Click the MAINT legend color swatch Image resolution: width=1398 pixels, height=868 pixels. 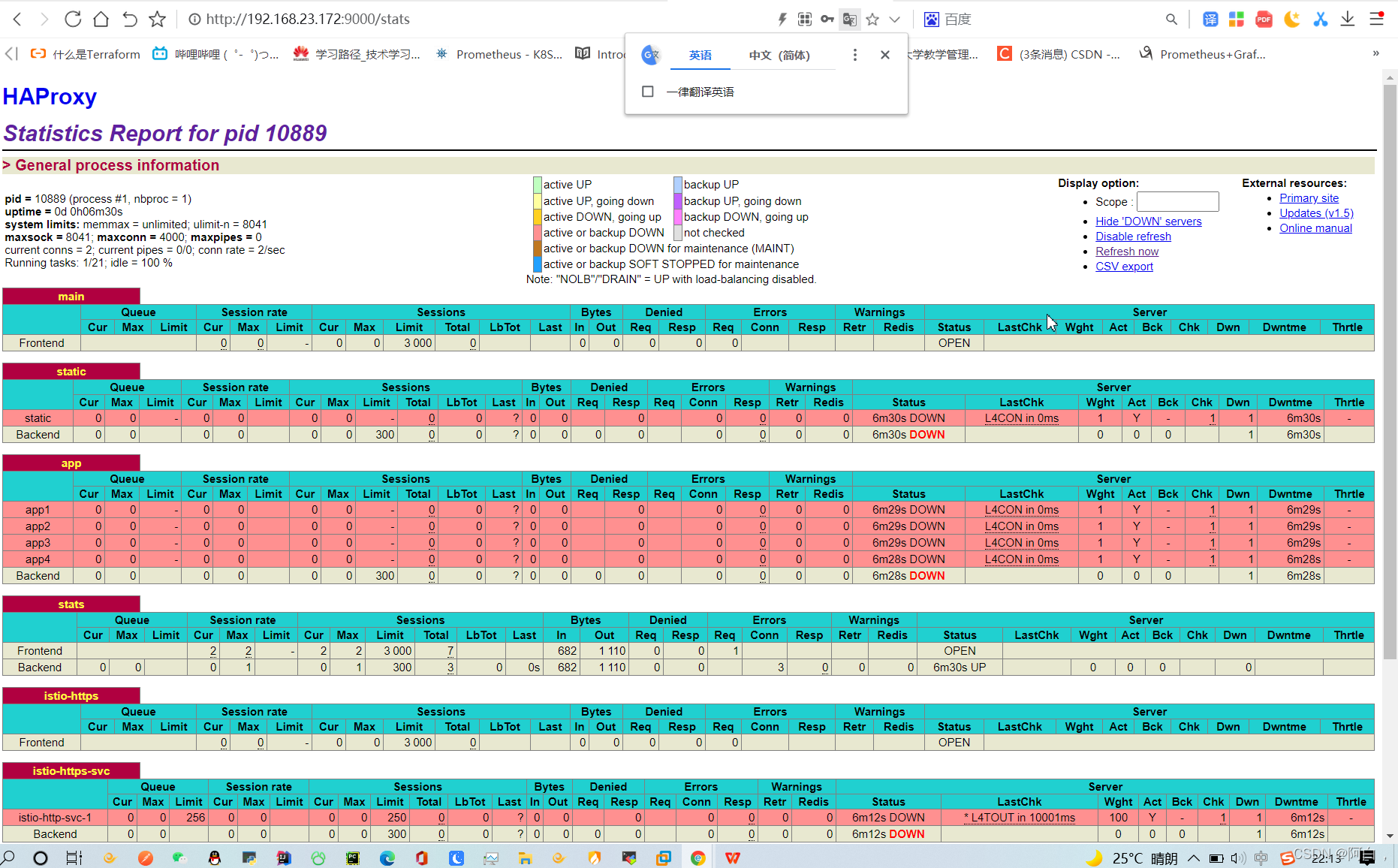[x=538, y=248]
